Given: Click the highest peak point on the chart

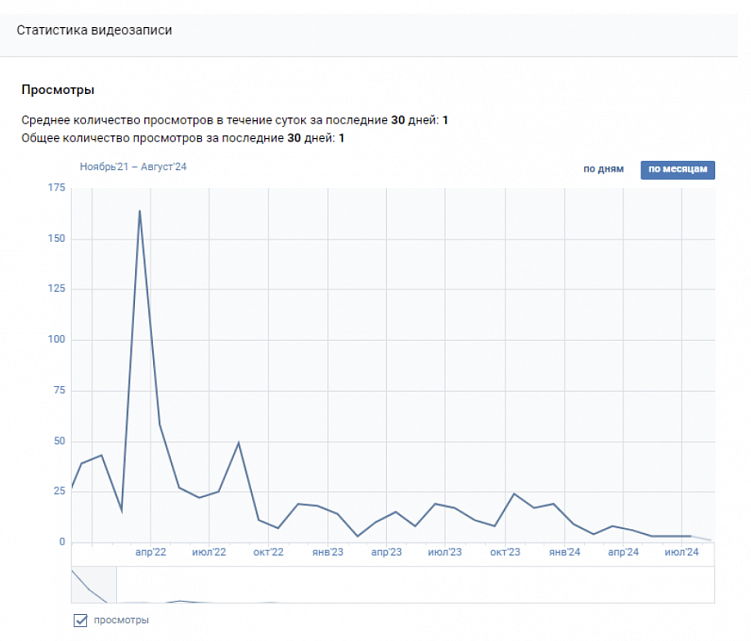Looking at the screenshot, I should tap(140, 210).
